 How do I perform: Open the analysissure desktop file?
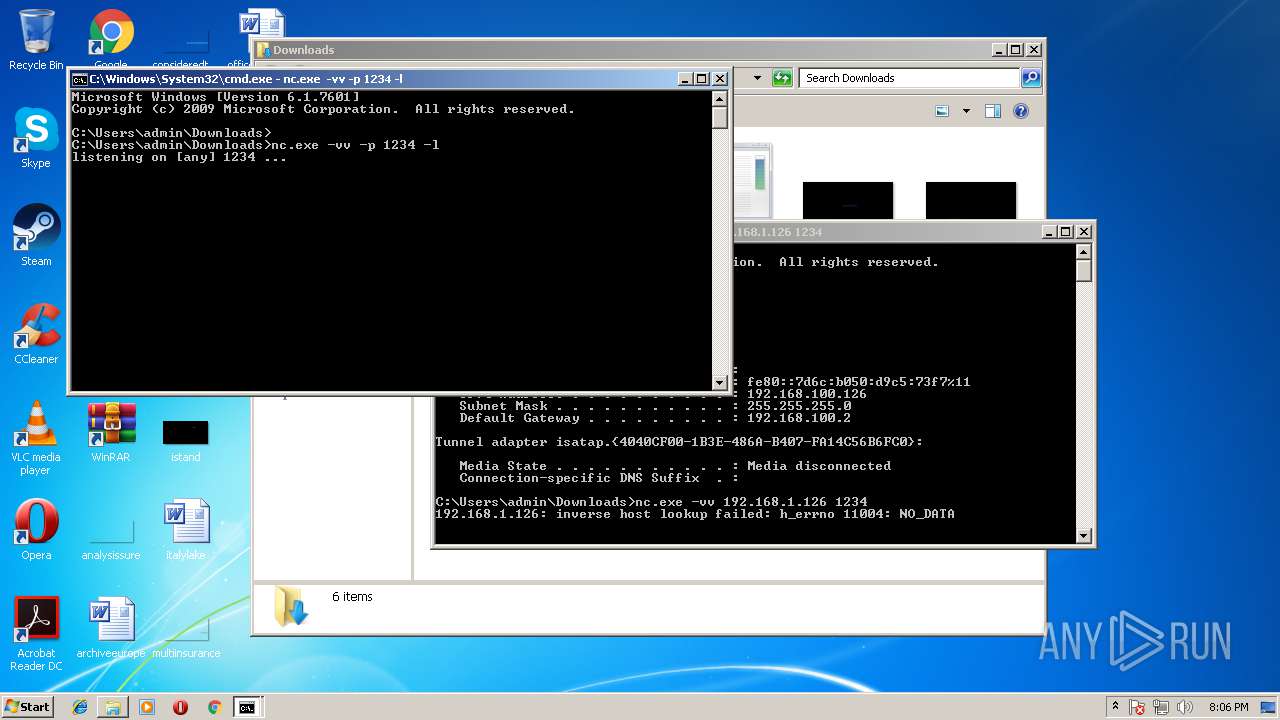click(x=111, y=540)
